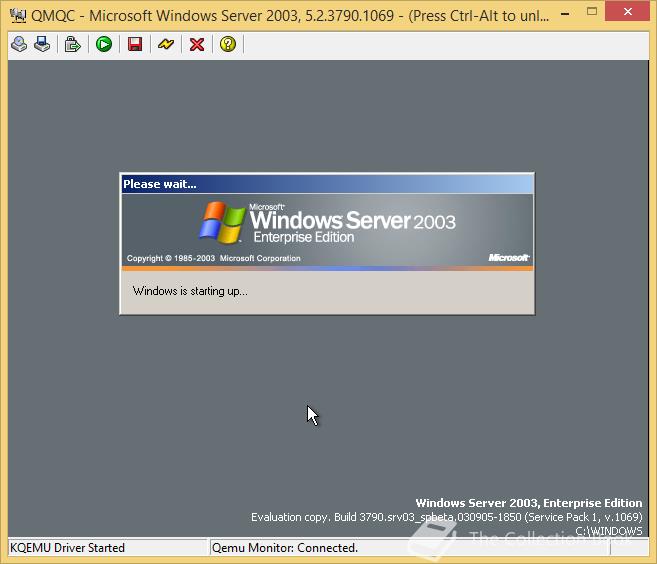The width and height of the screenshot is (657, 564).
Task: Click the CD-ROM drive toolbar icon
Action: [19, 44]
